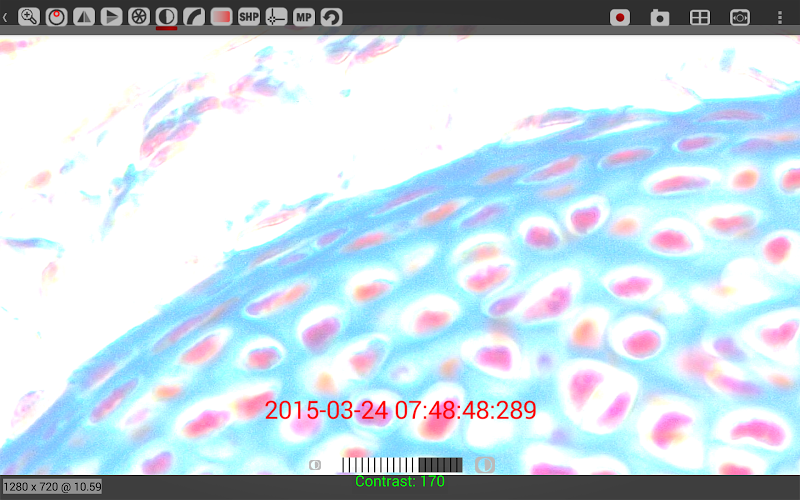Click the red timestamp 2015-03-24 07:48:48:289
Viewport: 800px width, 500px height.
pos(401,410)
